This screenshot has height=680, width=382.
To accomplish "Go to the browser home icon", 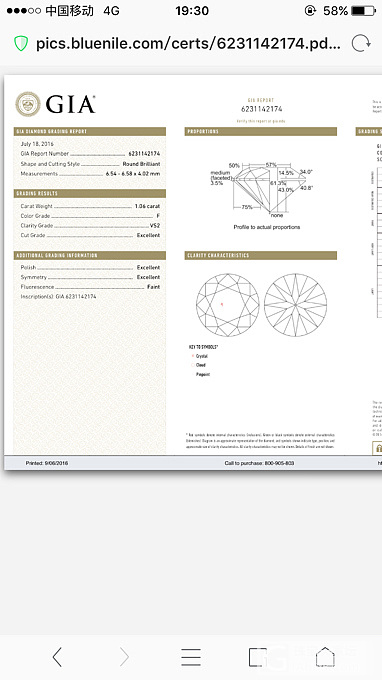I will click(325, 657).
